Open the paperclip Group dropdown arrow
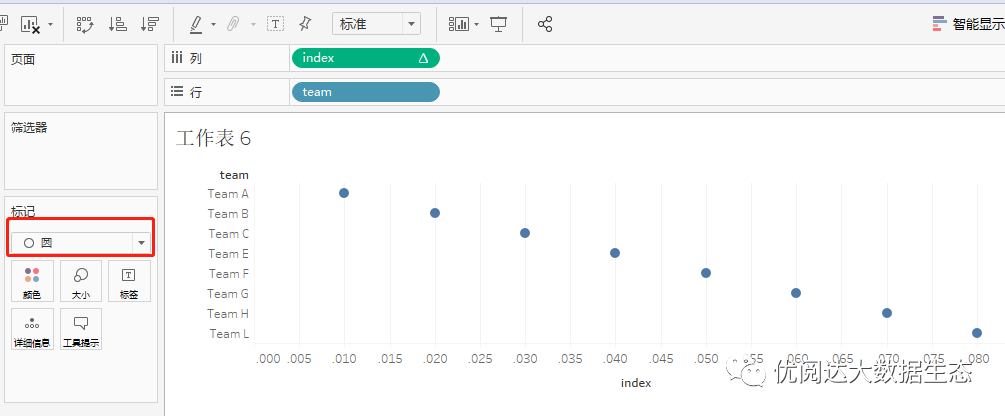Viewport: 1005px width, 416px height. coord(253,25)
